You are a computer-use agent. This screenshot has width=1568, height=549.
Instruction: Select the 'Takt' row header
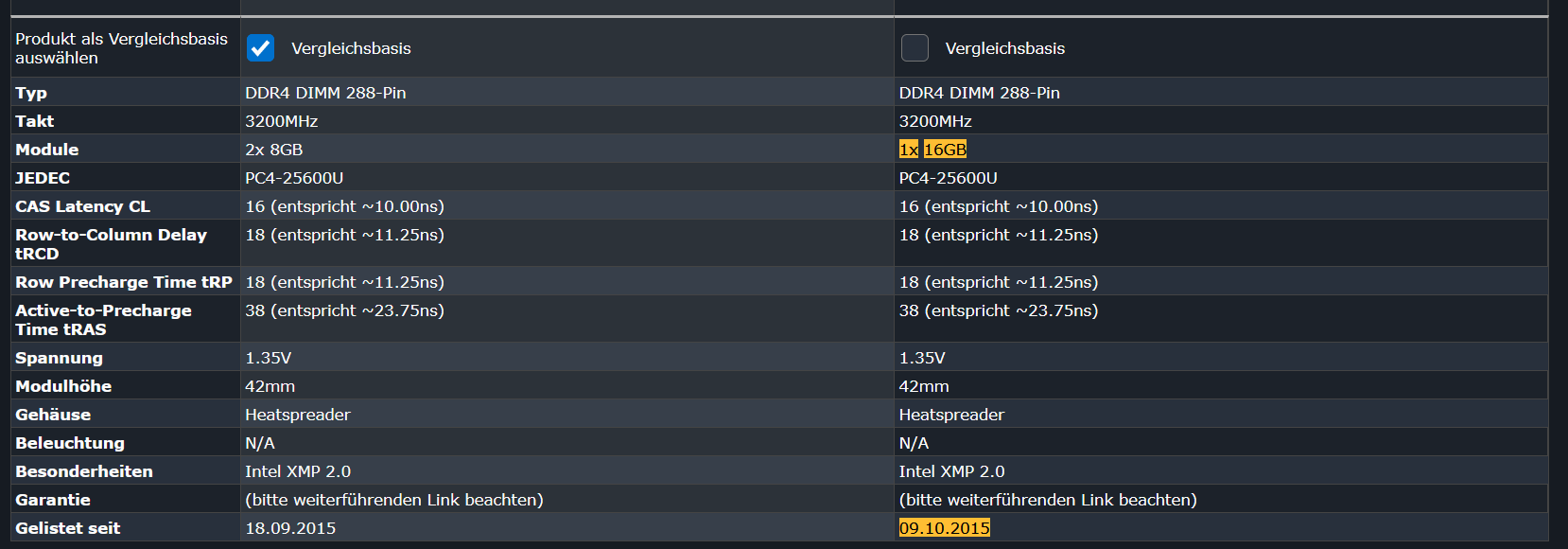[x=34, y=121]
